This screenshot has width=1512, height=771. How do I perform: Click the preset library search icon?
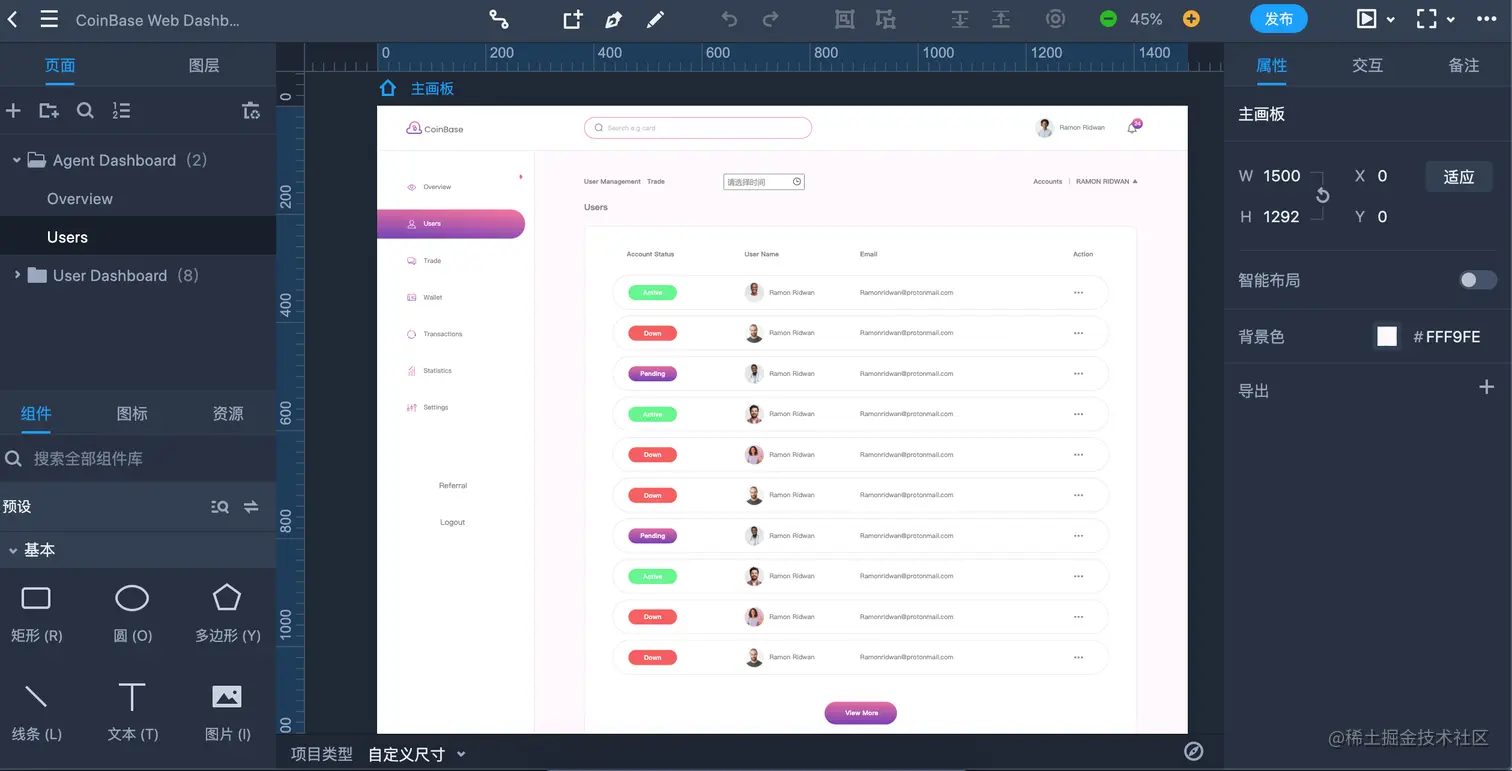click(x=220, y=507)
